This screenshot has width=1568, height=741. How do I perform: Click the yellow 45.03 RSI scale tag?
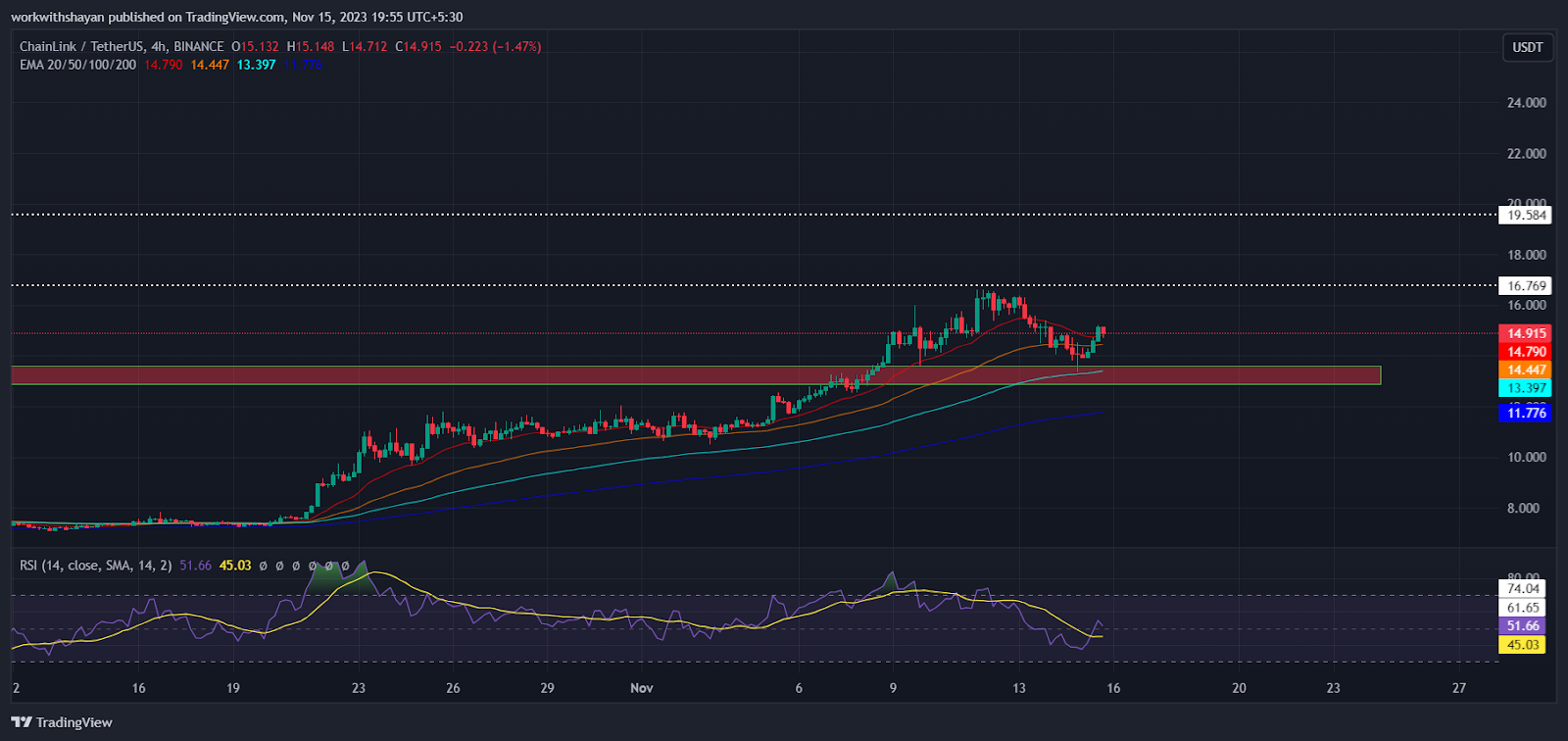(1524, 645)
